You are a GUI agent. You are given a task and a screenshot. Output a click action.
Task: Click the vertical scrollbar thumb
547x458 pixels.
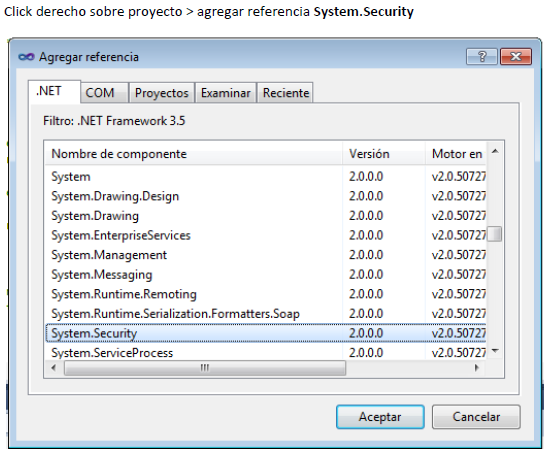495,234
